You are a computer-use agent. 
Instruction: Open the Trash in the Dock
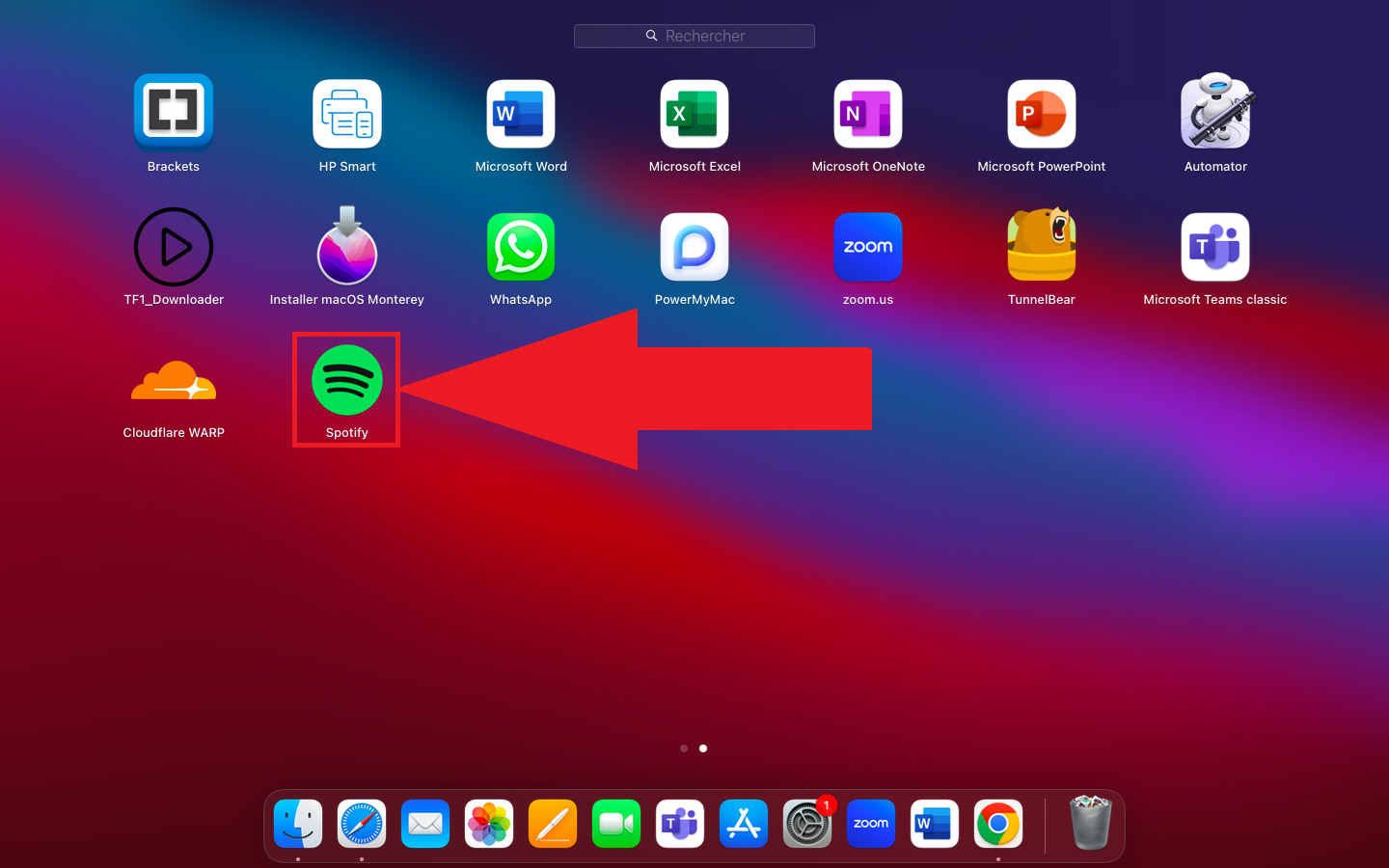pyautogui.click(x=1091, y=823)
